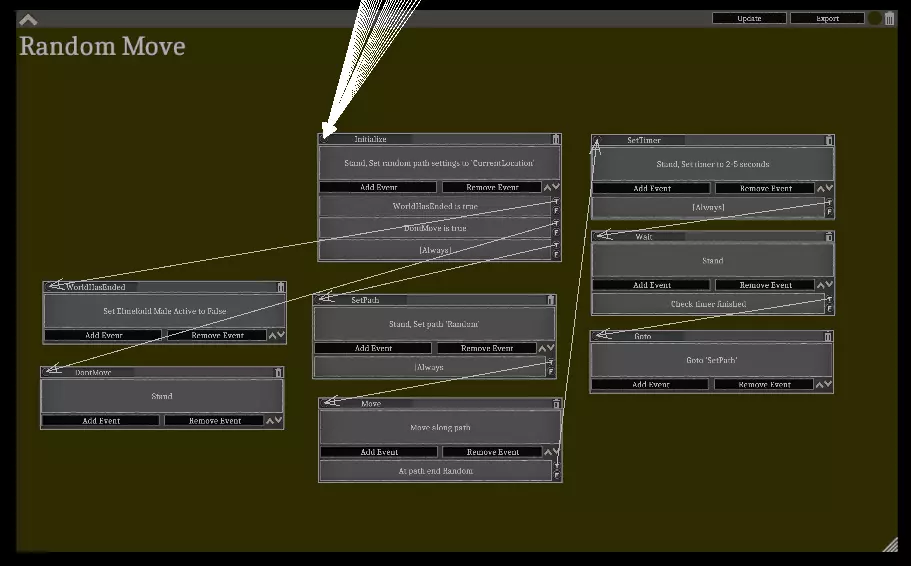Click the down arrow in the WorldHasEnded node
Viewport: 911px width, 566px height.
[281, 335]
